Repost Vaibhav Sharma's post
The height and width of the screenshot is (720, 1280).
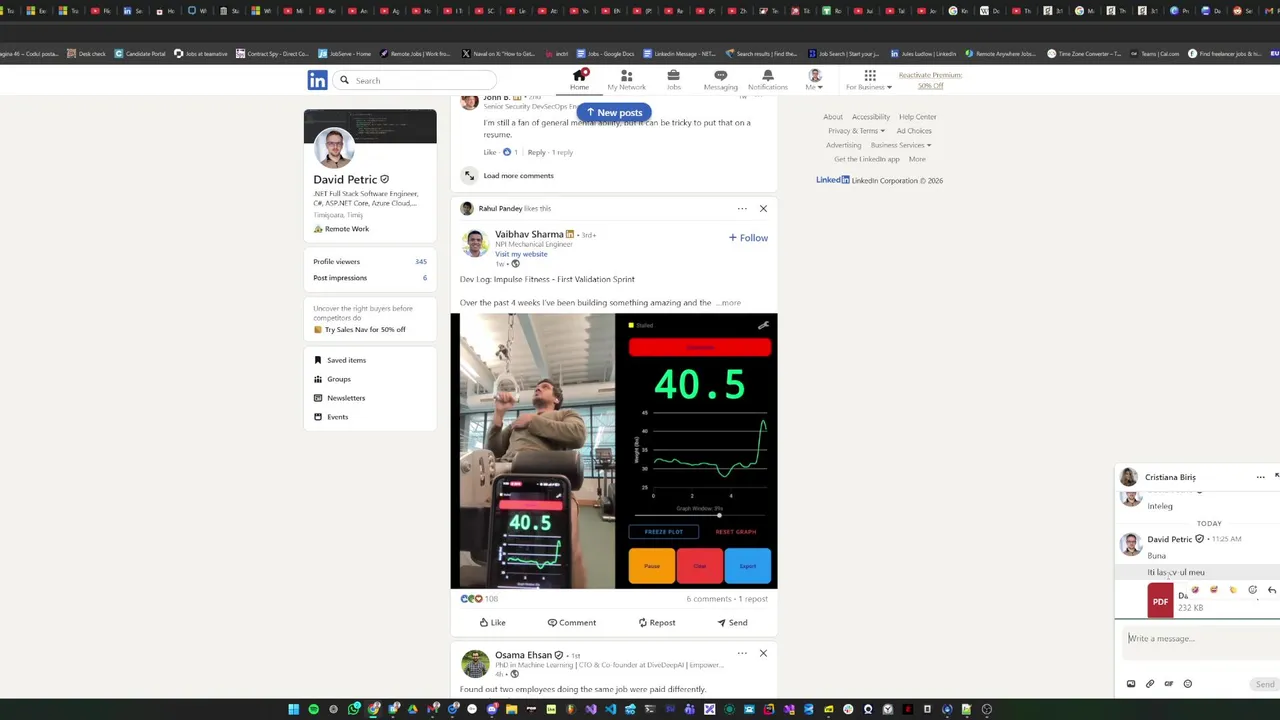(x=656, y=623)
